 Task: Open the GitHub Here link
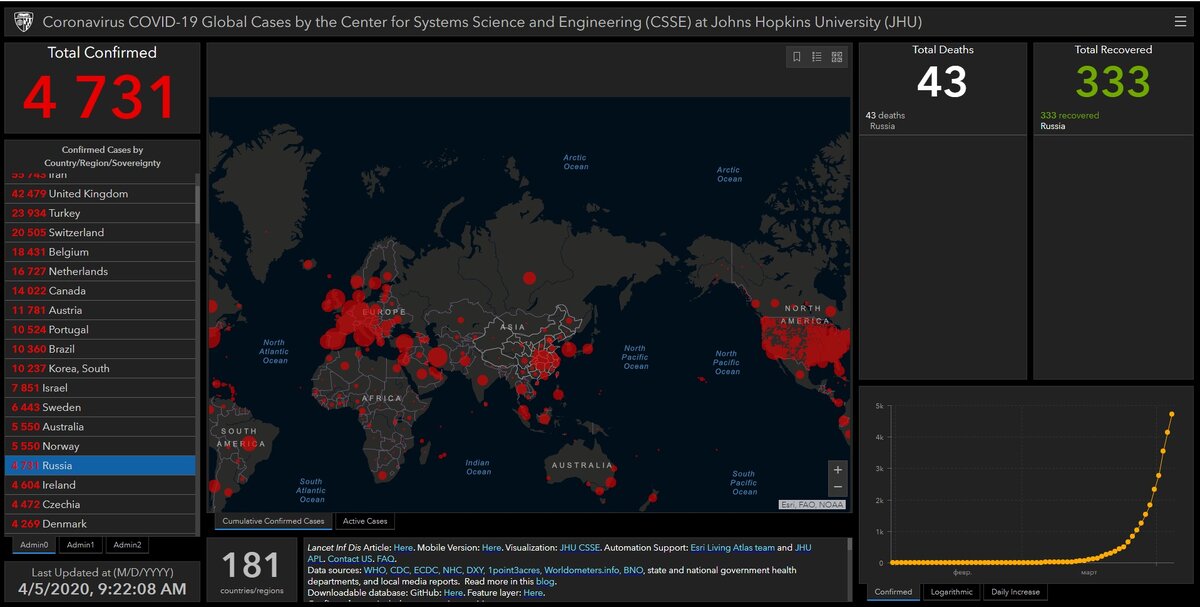click(453, 593)
